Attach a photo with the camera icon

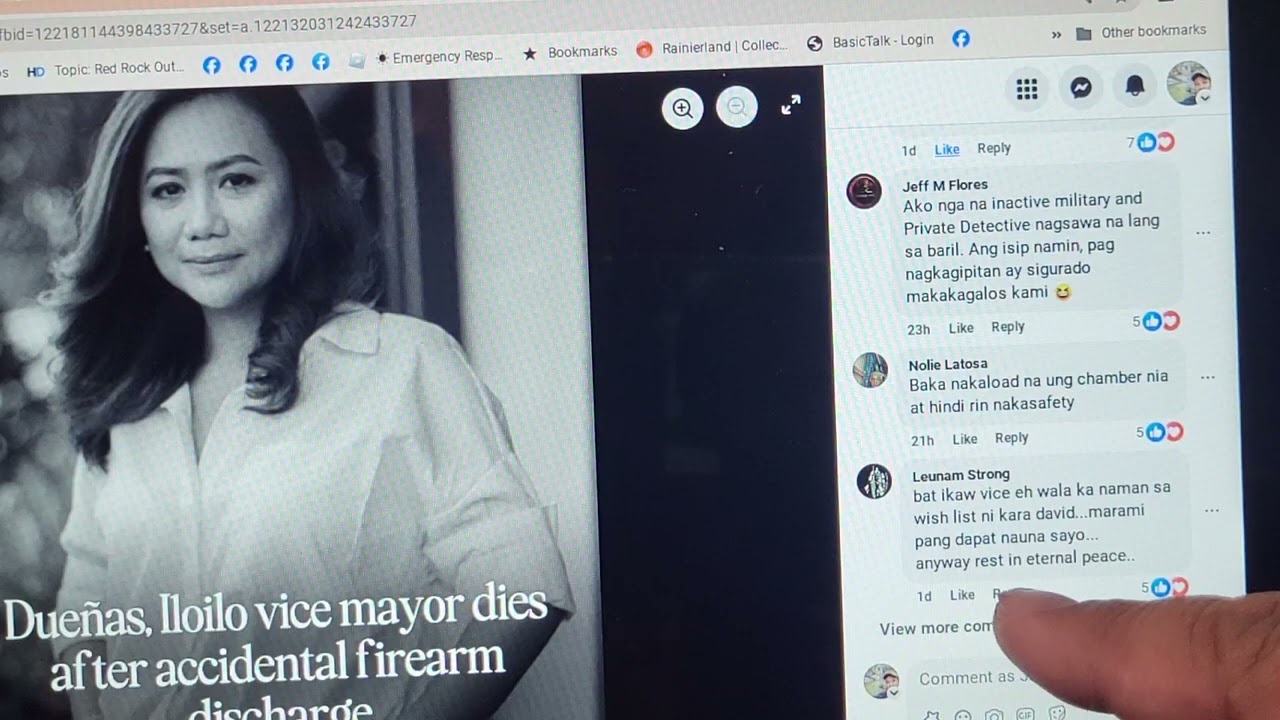(994, 715)
